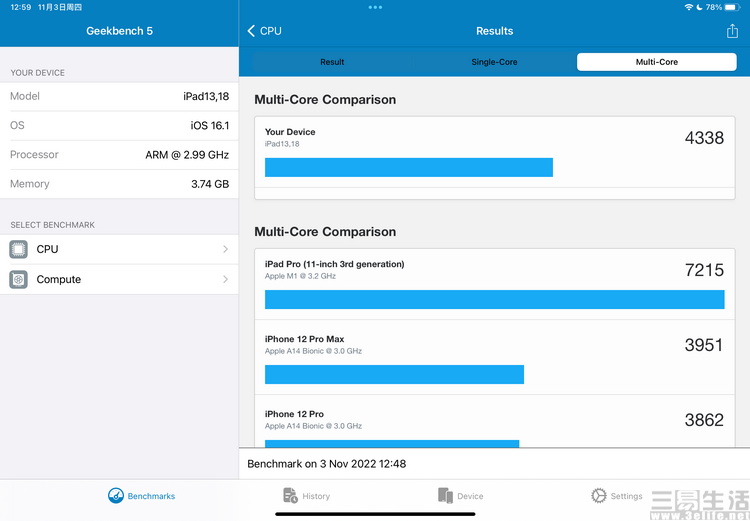The image size is (750, 521).
Task: Open the Device tab in bottom bar
Action: pos(461,496)
